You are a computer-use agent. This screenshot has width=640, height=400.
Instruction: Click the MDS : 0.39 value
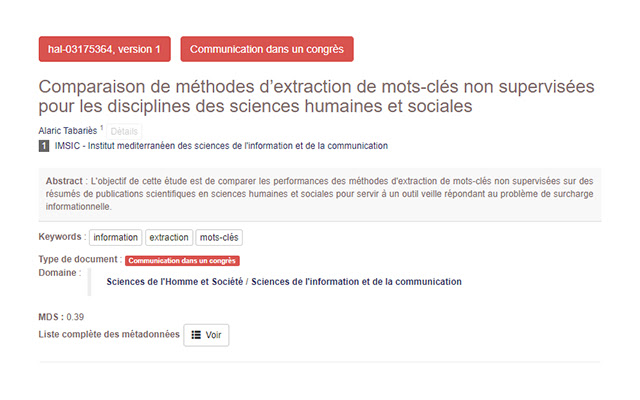point(61,317)
